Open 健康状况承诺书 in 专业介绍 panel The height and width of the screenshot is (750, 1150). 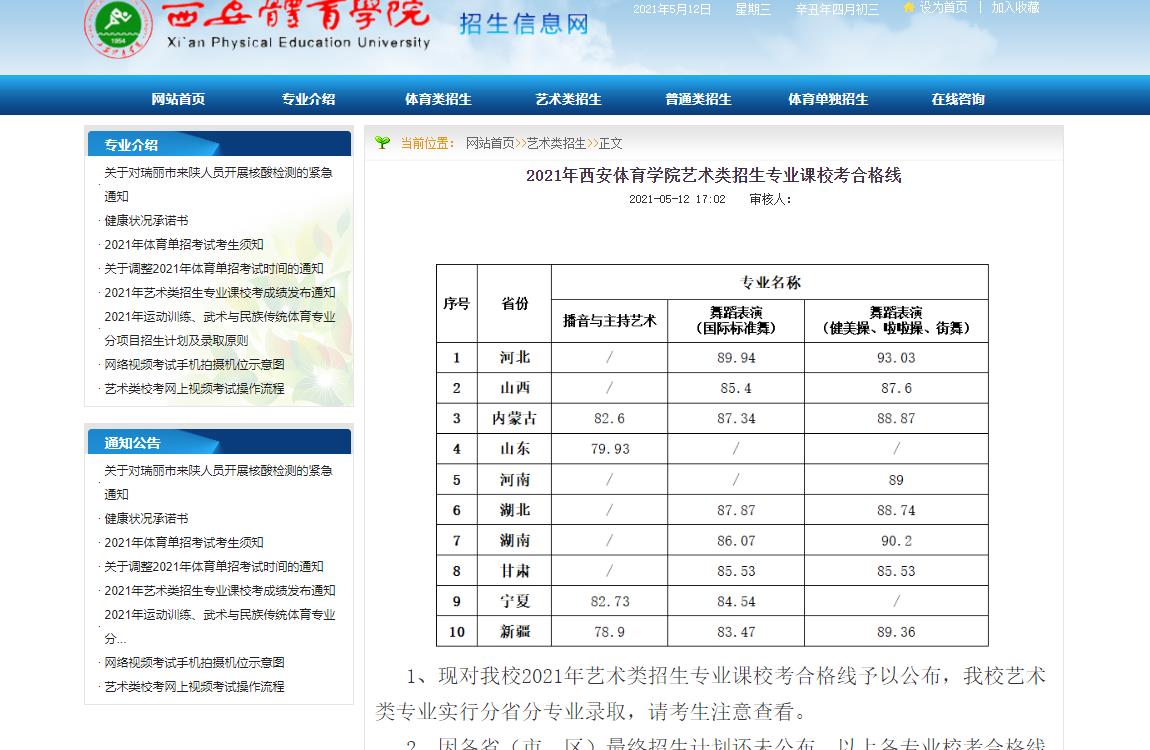[x=146, y=221]
